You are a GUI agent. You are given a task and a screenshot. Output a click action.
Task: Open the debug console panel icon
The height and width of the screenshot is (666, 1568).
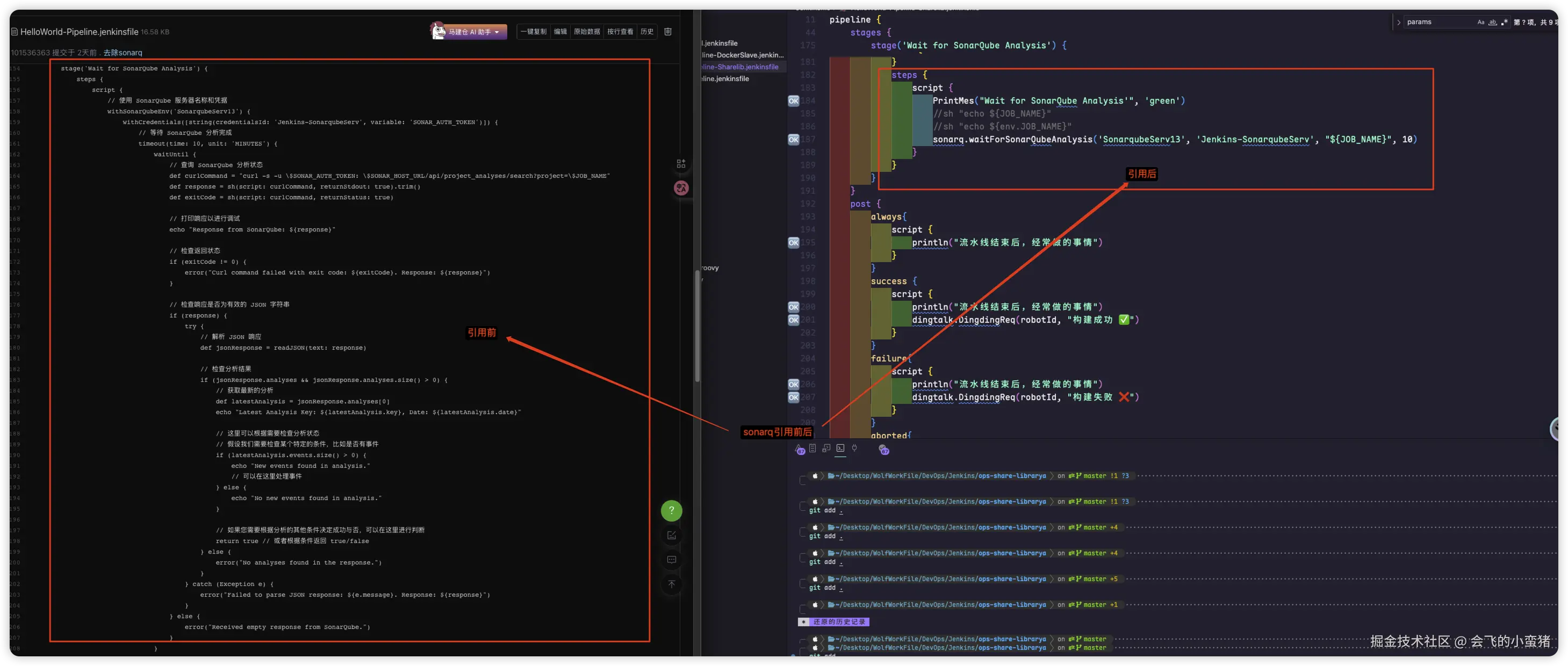(826, 448)
